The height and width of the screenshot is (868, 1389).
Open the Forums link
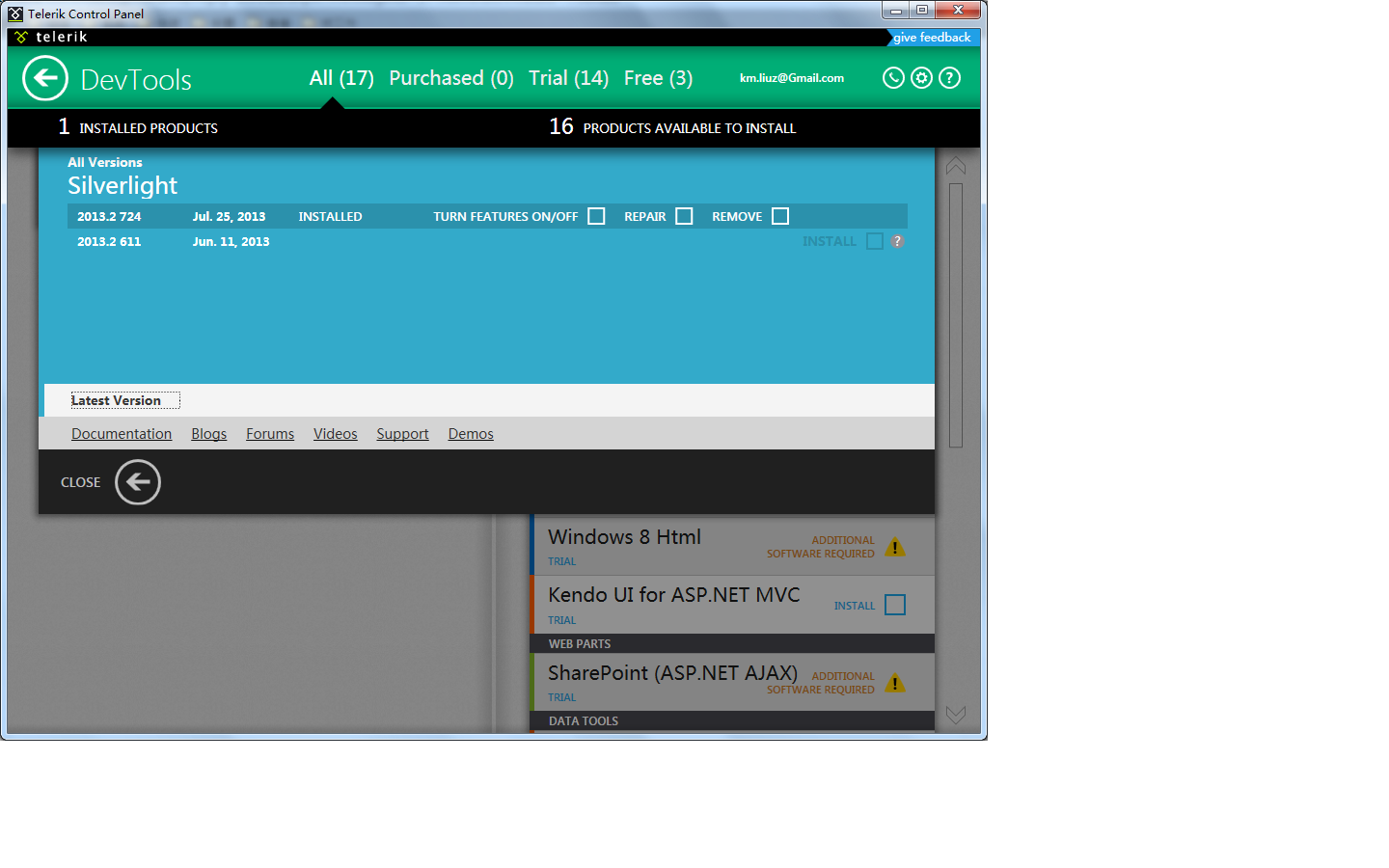(x=270, y=434)
